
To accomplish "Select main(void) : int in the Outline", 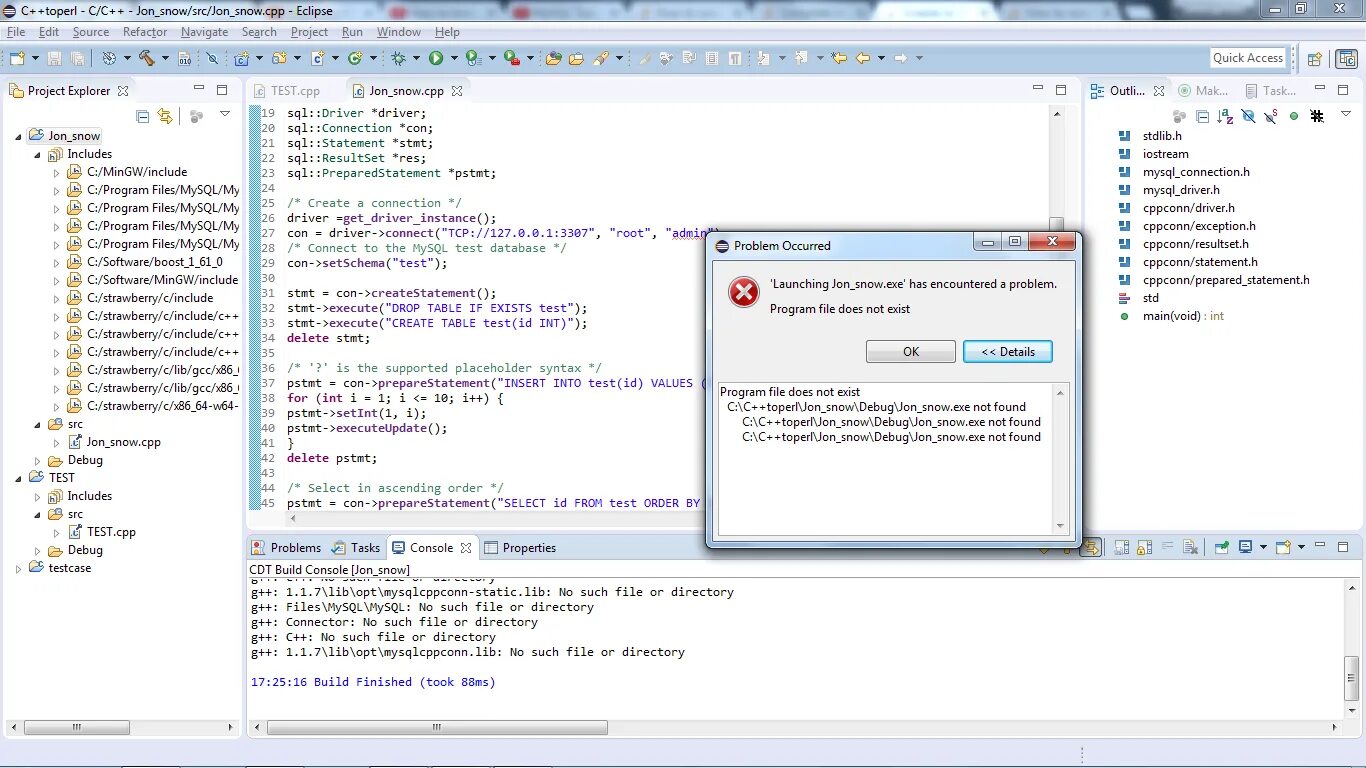I will 1172,316.
